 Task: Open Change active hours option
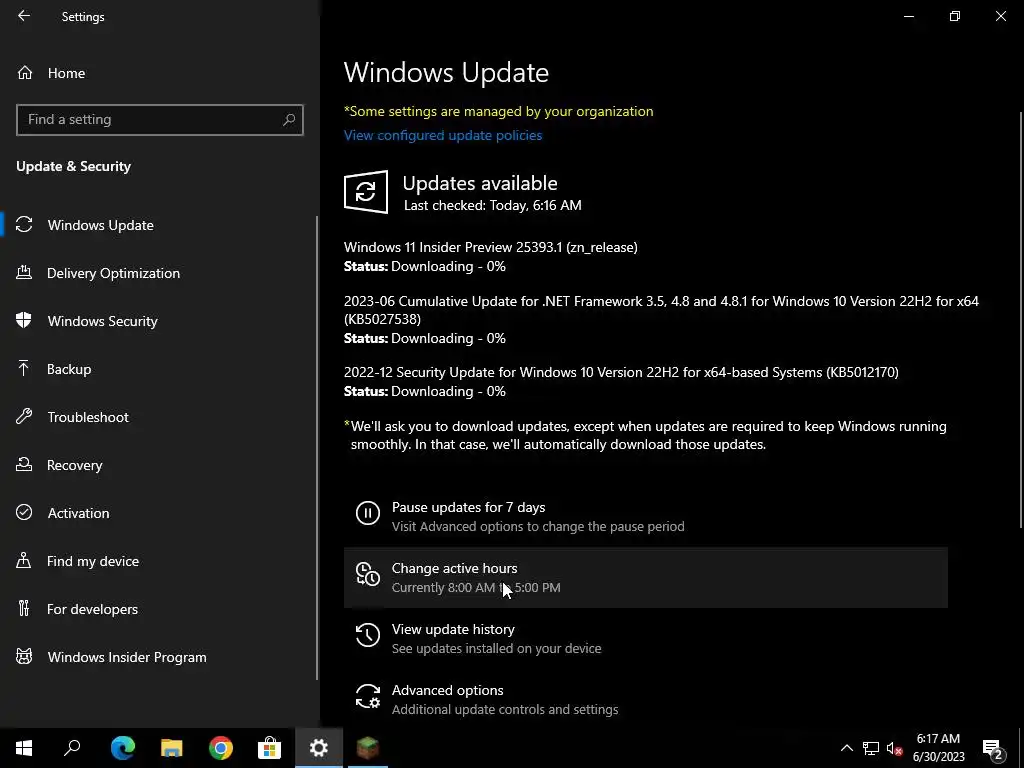coord(645,577)
